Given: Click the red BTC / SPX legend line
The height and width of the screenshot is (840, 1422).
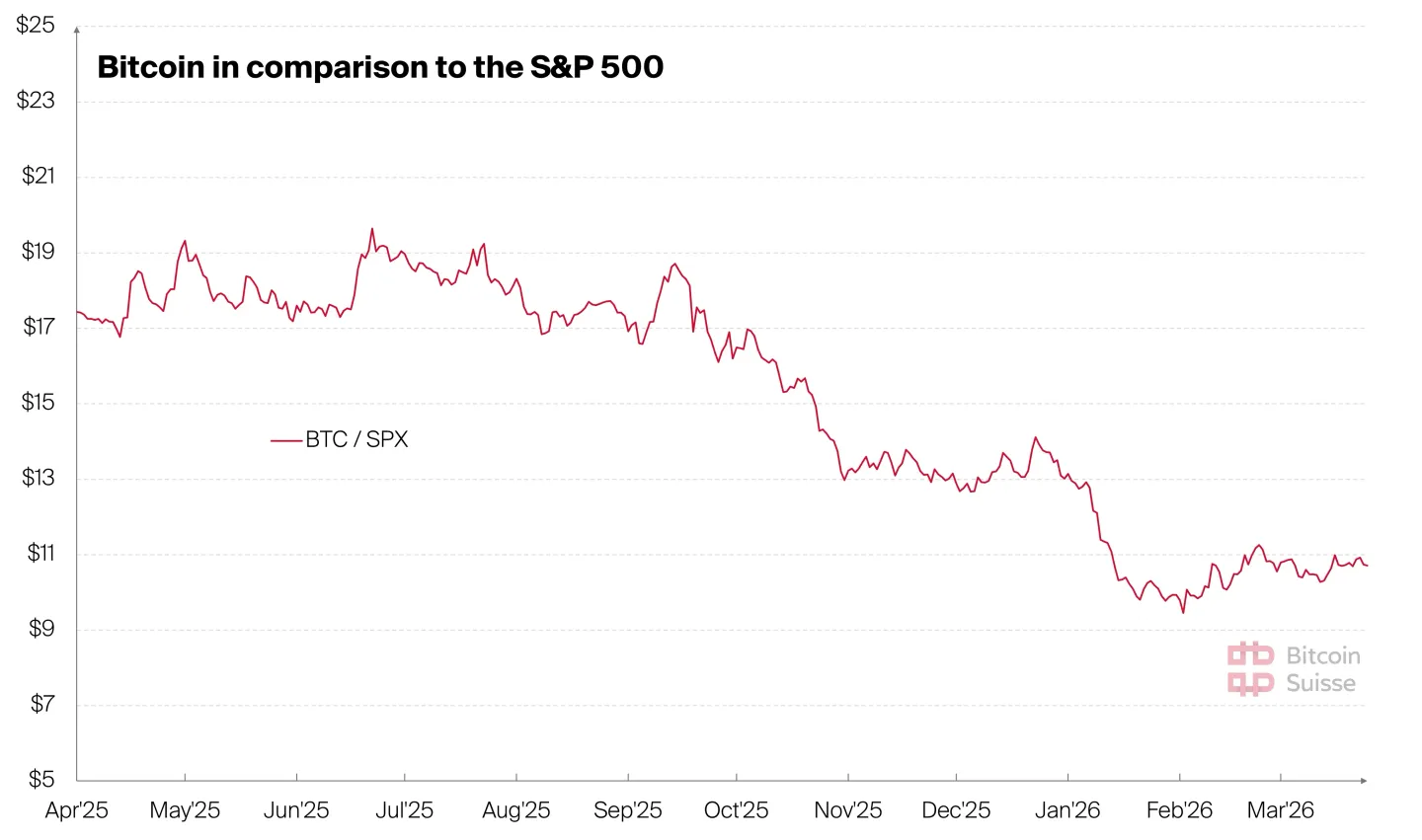Looking at the screenshot, I should click(x=286, y=440).
